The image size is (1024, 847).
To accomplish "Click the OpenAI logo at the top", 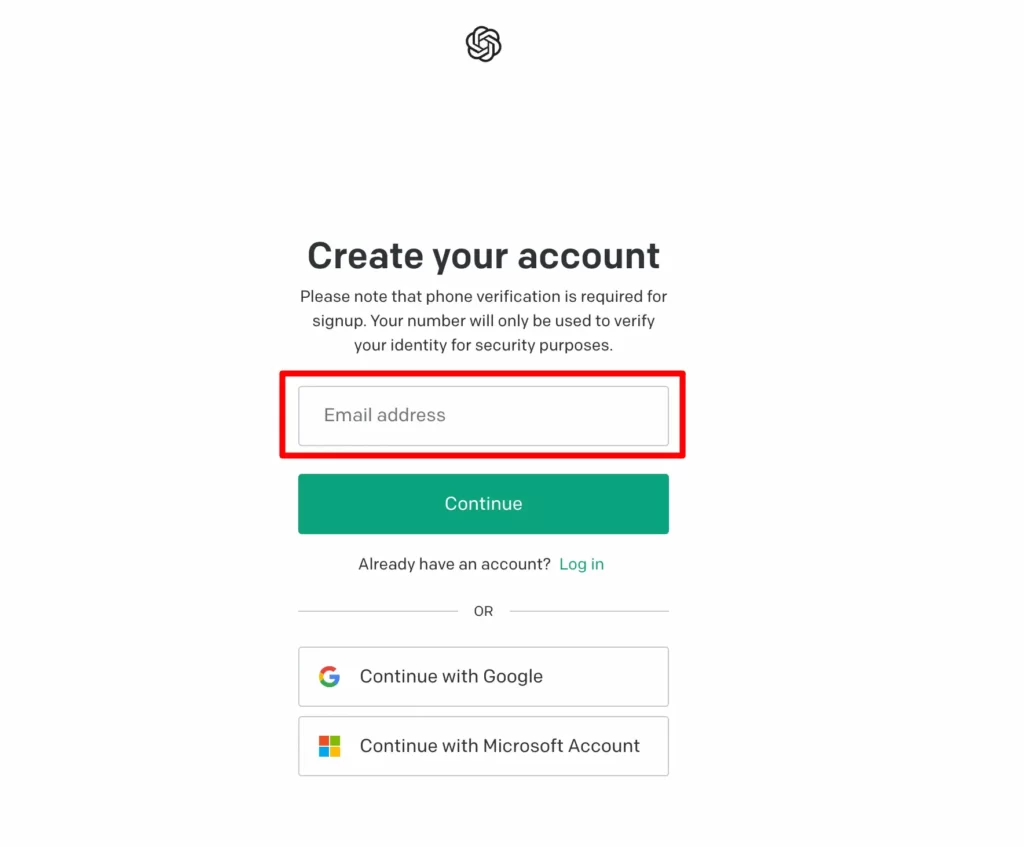I will [x=483, y=44].
